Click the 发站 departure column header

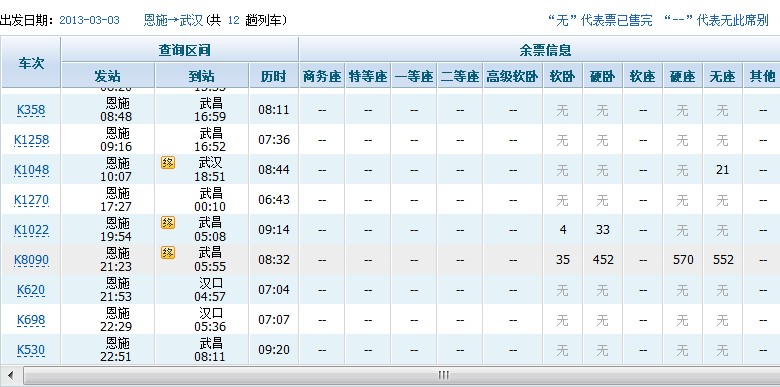(108, 76)
